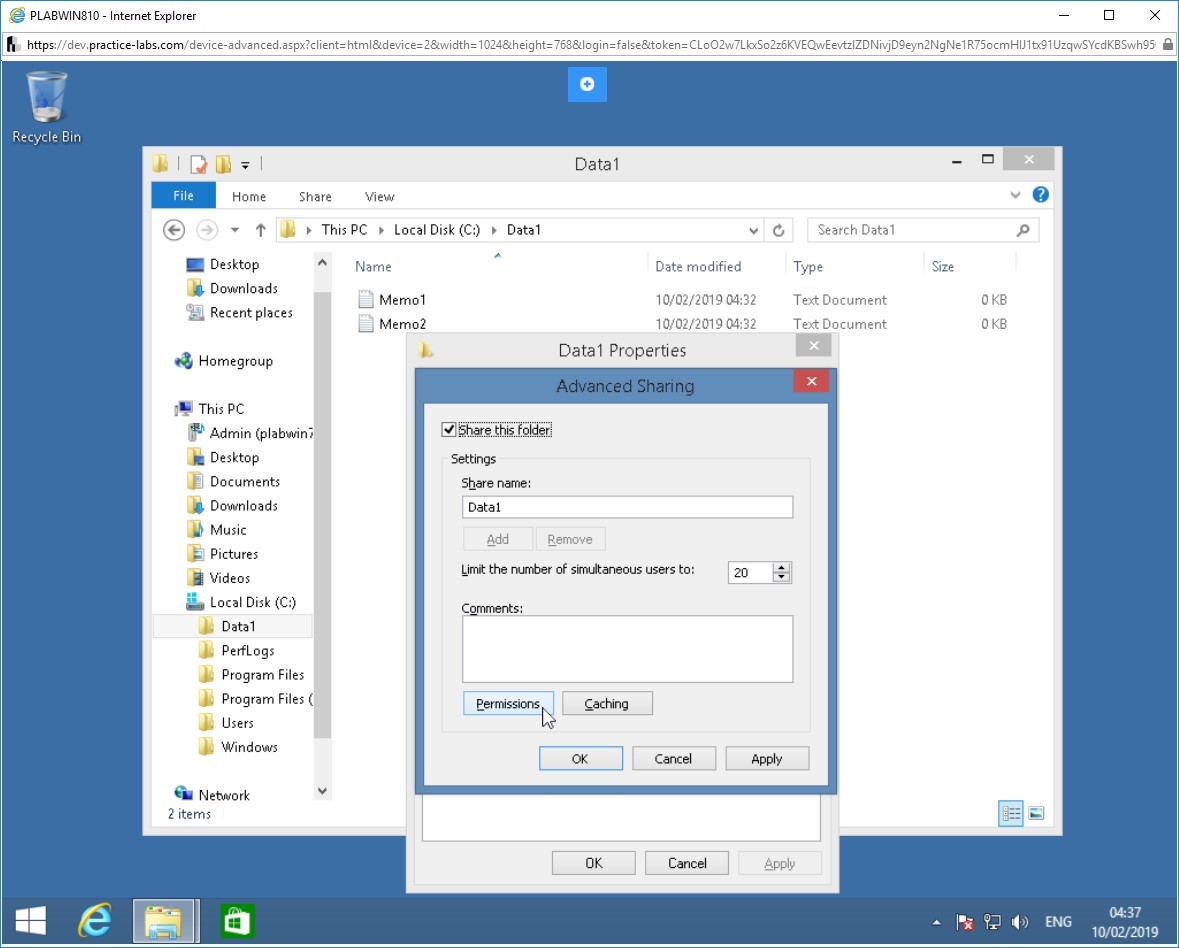This screenshot has width=1179, height=948.
Task: Open Recent places in navigation pane
Action: 239,313
